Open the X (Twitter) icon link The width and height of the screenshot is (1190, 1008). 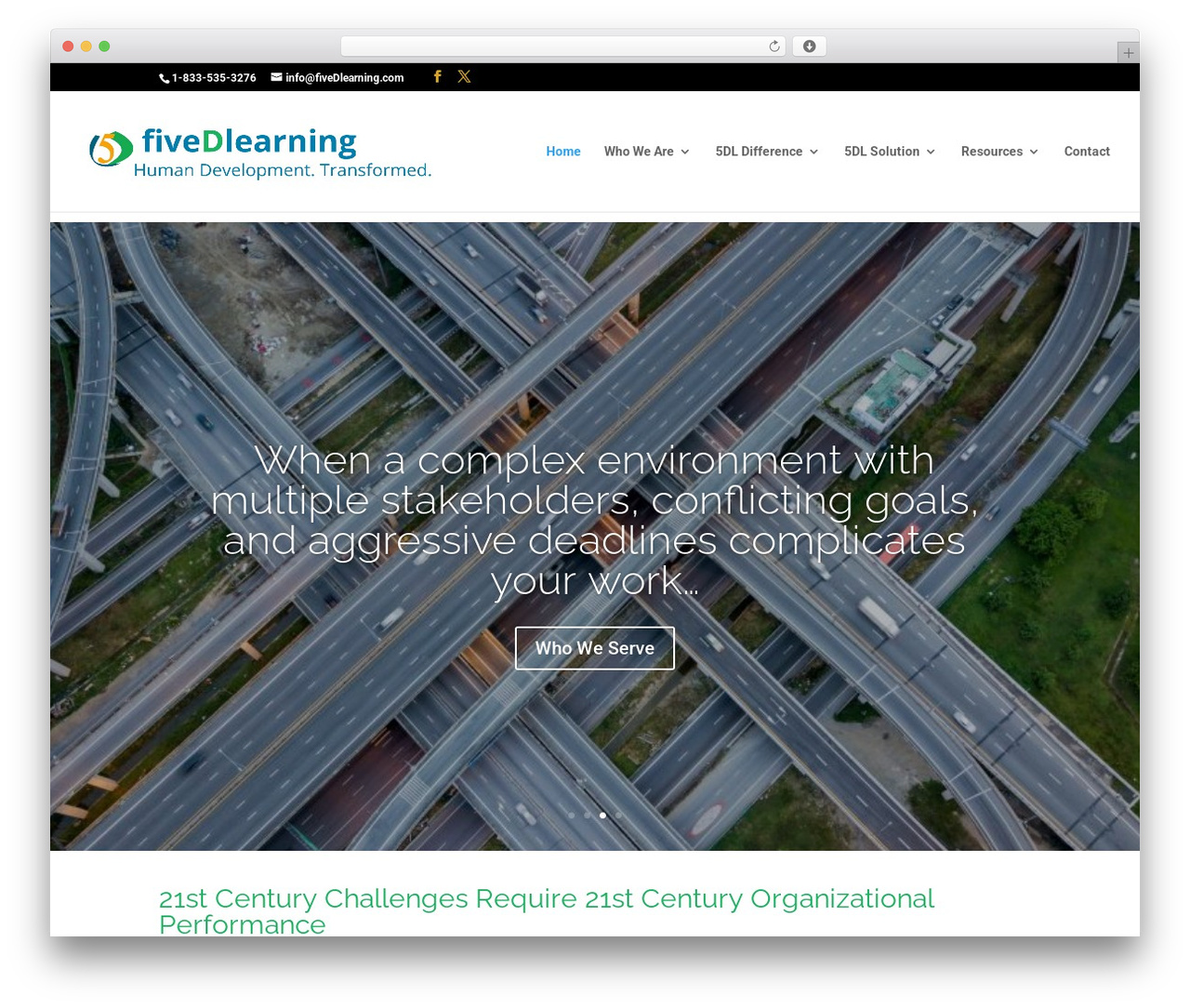[x=464, y=76]
